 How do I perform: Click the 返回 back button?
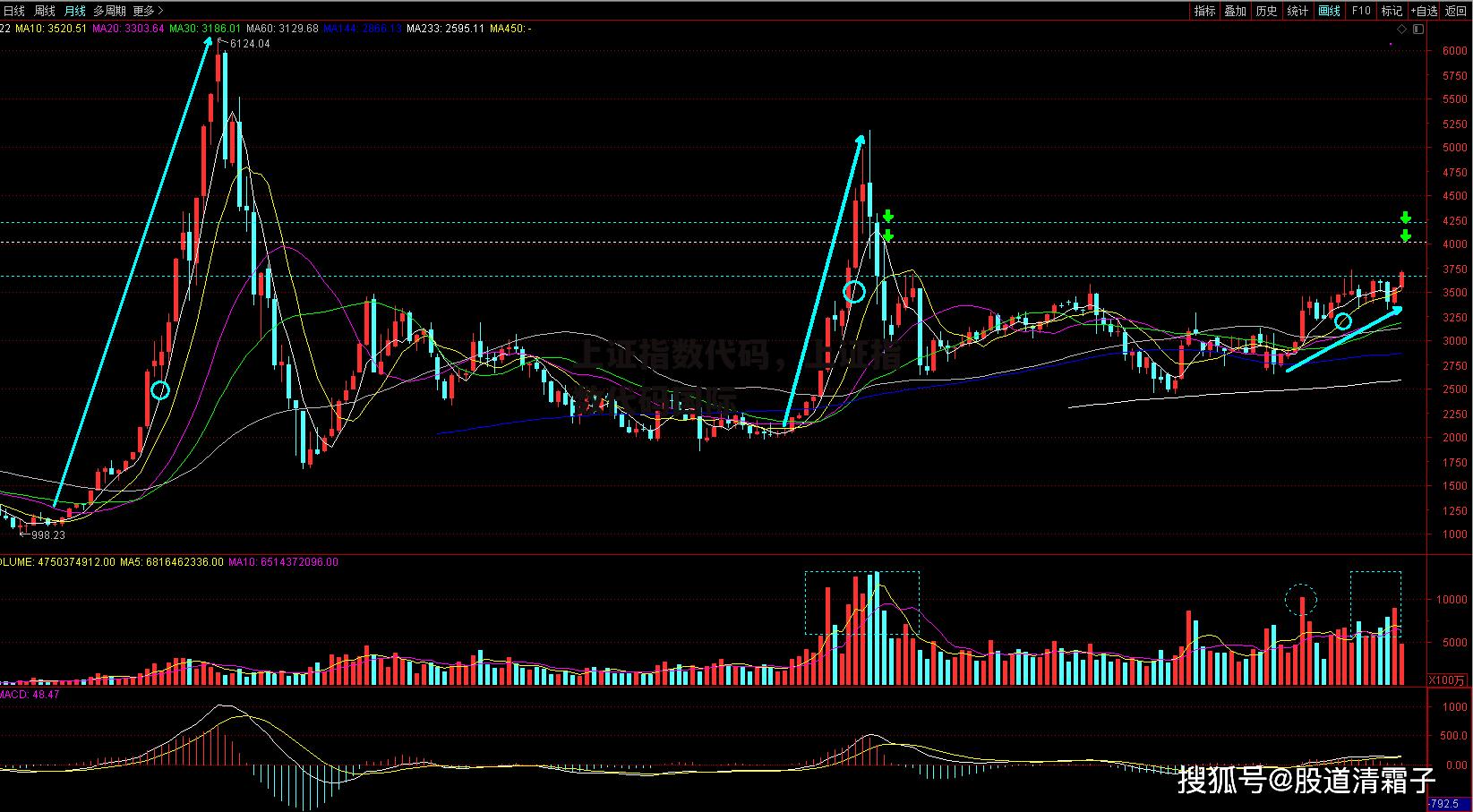coord(1455,11)
